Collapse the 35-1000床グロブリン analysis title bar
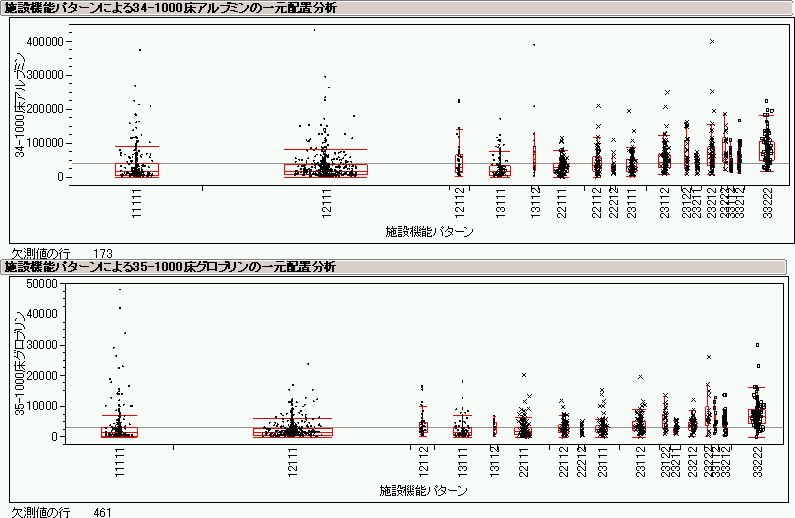The height and width of the screenshot is (518, 795). [x=170, y=267]
